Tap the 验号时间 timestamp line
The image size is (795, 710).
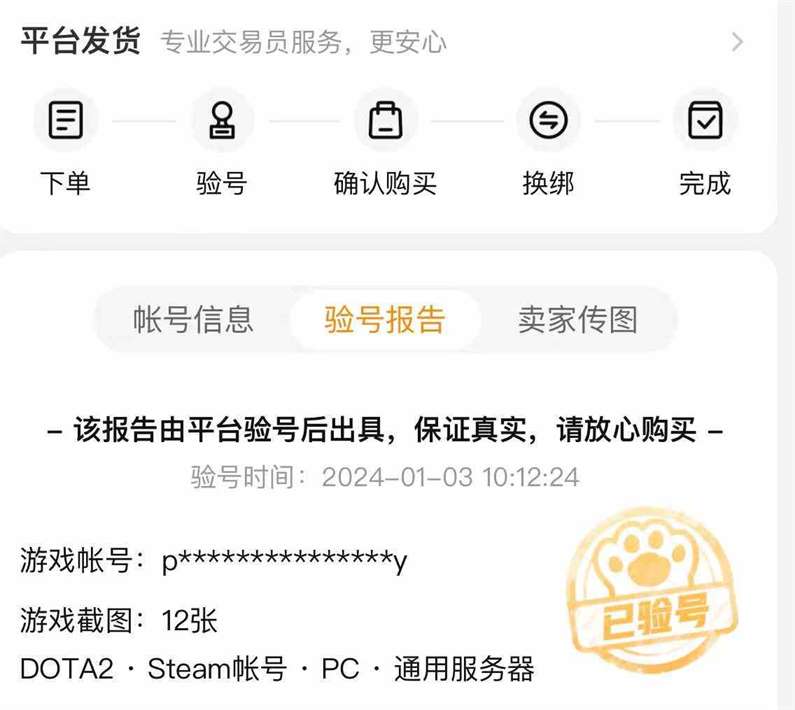(385, 477)
